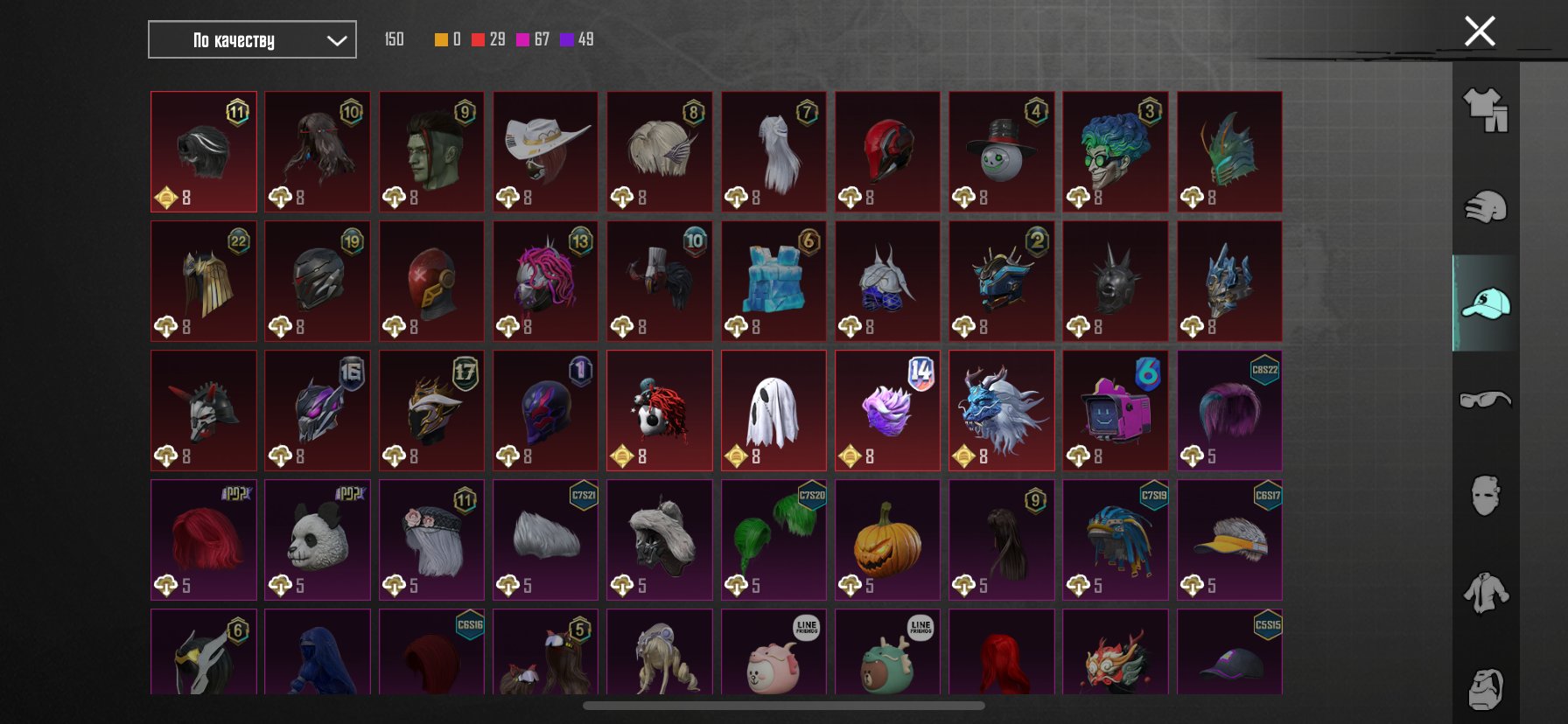Open the face mask category icon
This screenshot has width=1568, height=724.
[x=1486, y=496]
